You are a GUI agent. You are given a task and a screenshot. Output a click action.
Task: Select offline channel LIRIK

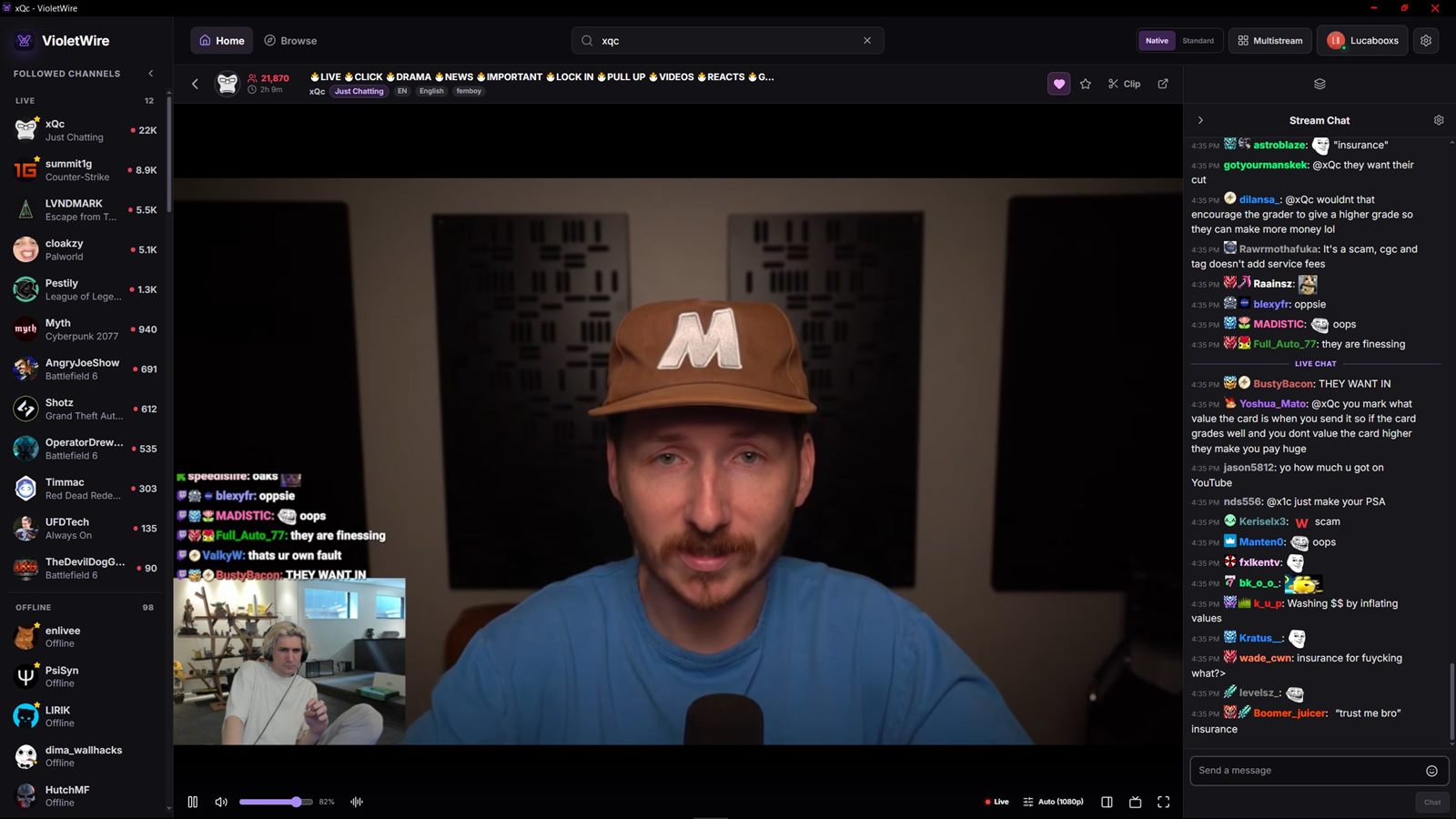[86, 716]
